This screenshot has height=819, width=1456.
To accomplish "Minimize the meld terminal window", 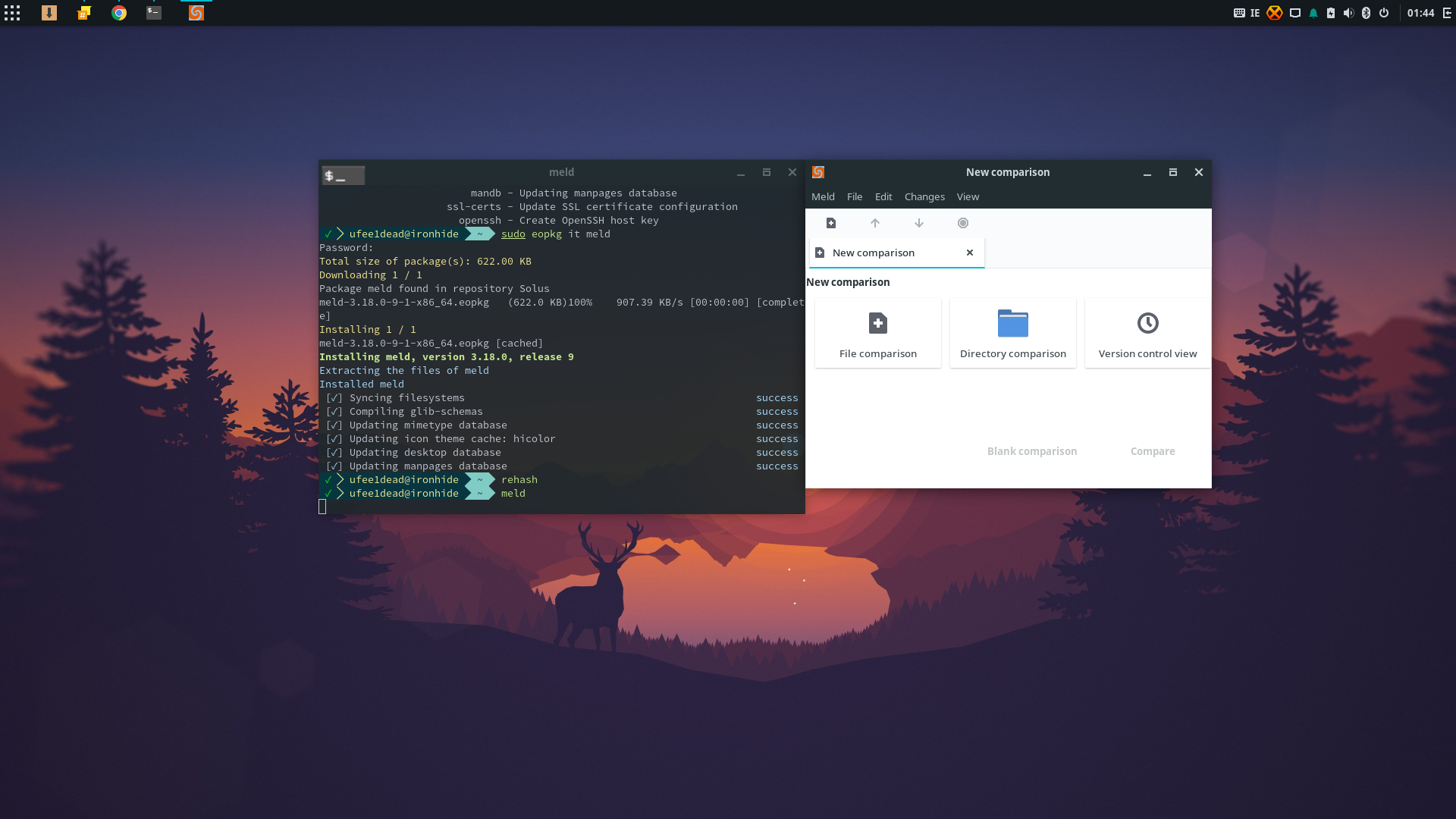I will [741, 173].
